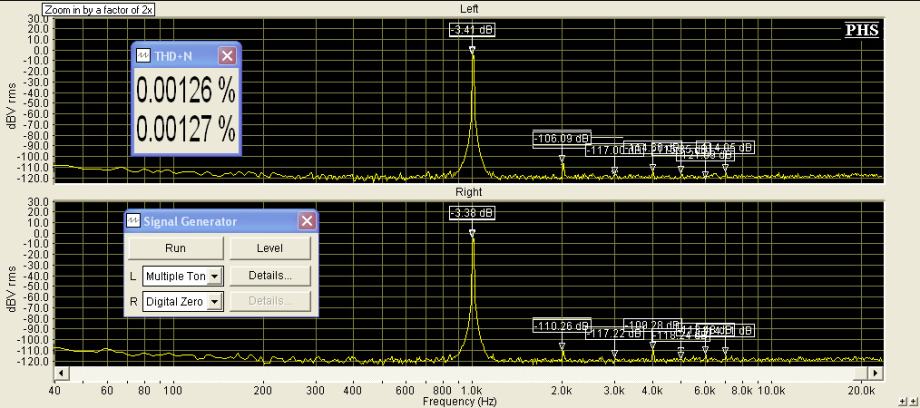This screenshot has width=920, height=408.
Task: Click the horizontal scrollbar right arrow
Action: point(875,373)
